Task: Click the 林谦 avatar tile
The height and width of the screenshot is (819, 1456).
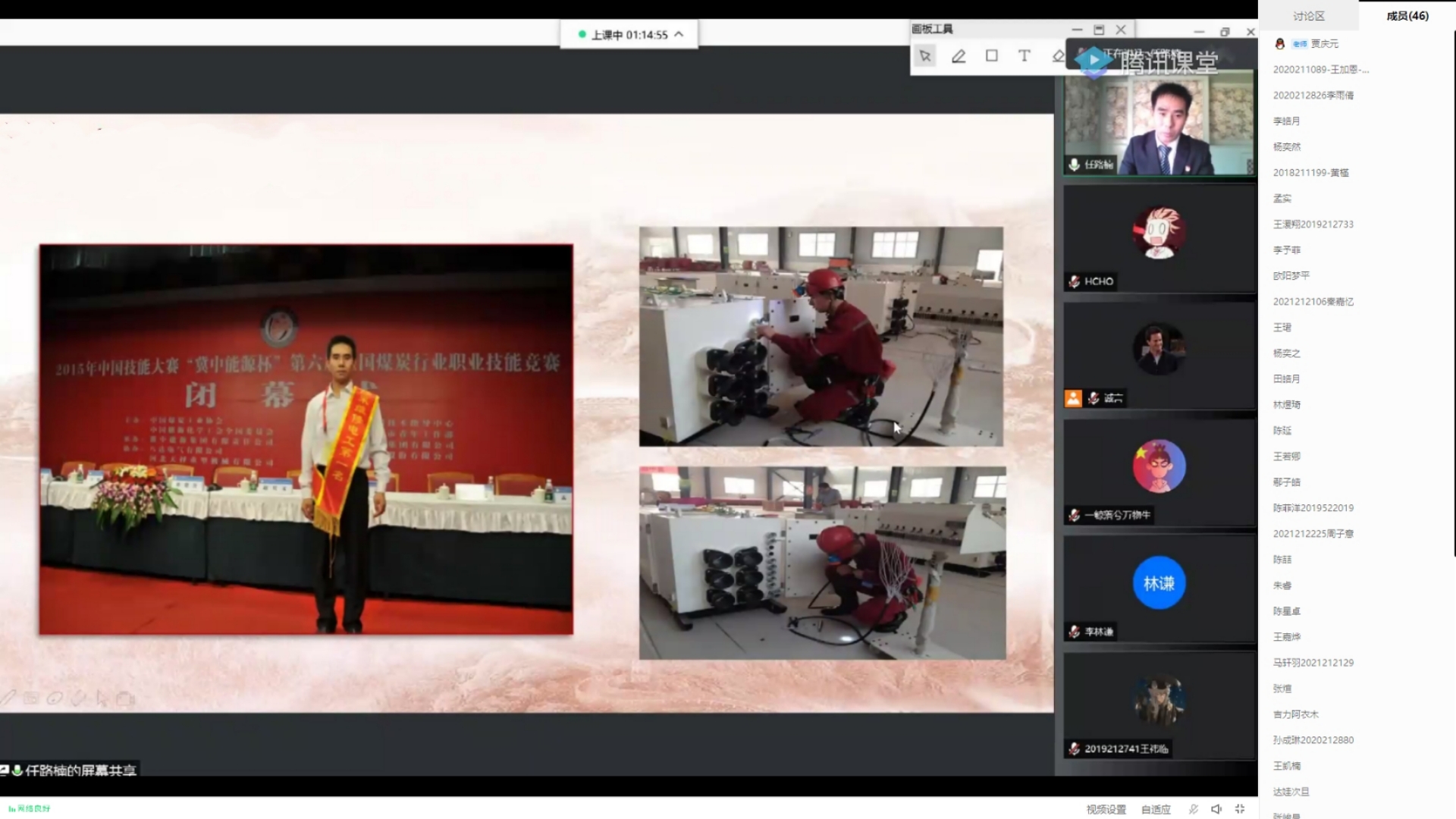Action: [1159, 583]
